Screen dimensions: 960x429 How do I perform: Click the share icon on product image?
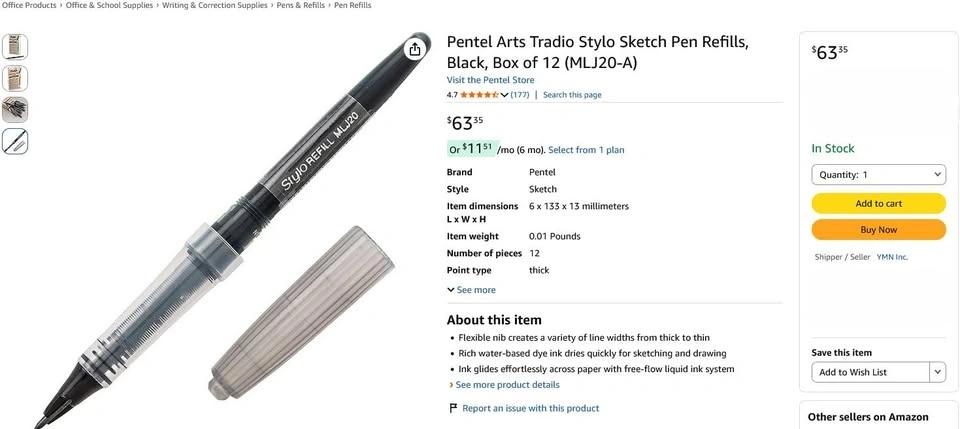coord(415,49)
